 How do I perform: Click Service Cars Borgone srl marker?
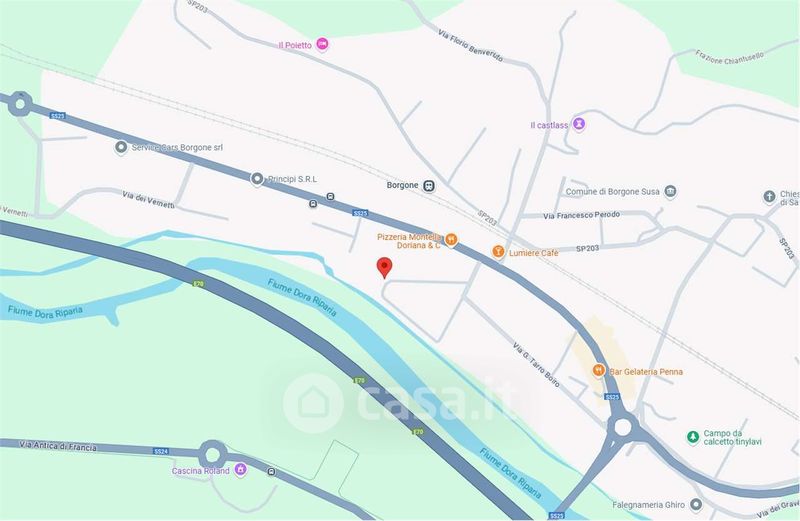[x=121, y=147]
